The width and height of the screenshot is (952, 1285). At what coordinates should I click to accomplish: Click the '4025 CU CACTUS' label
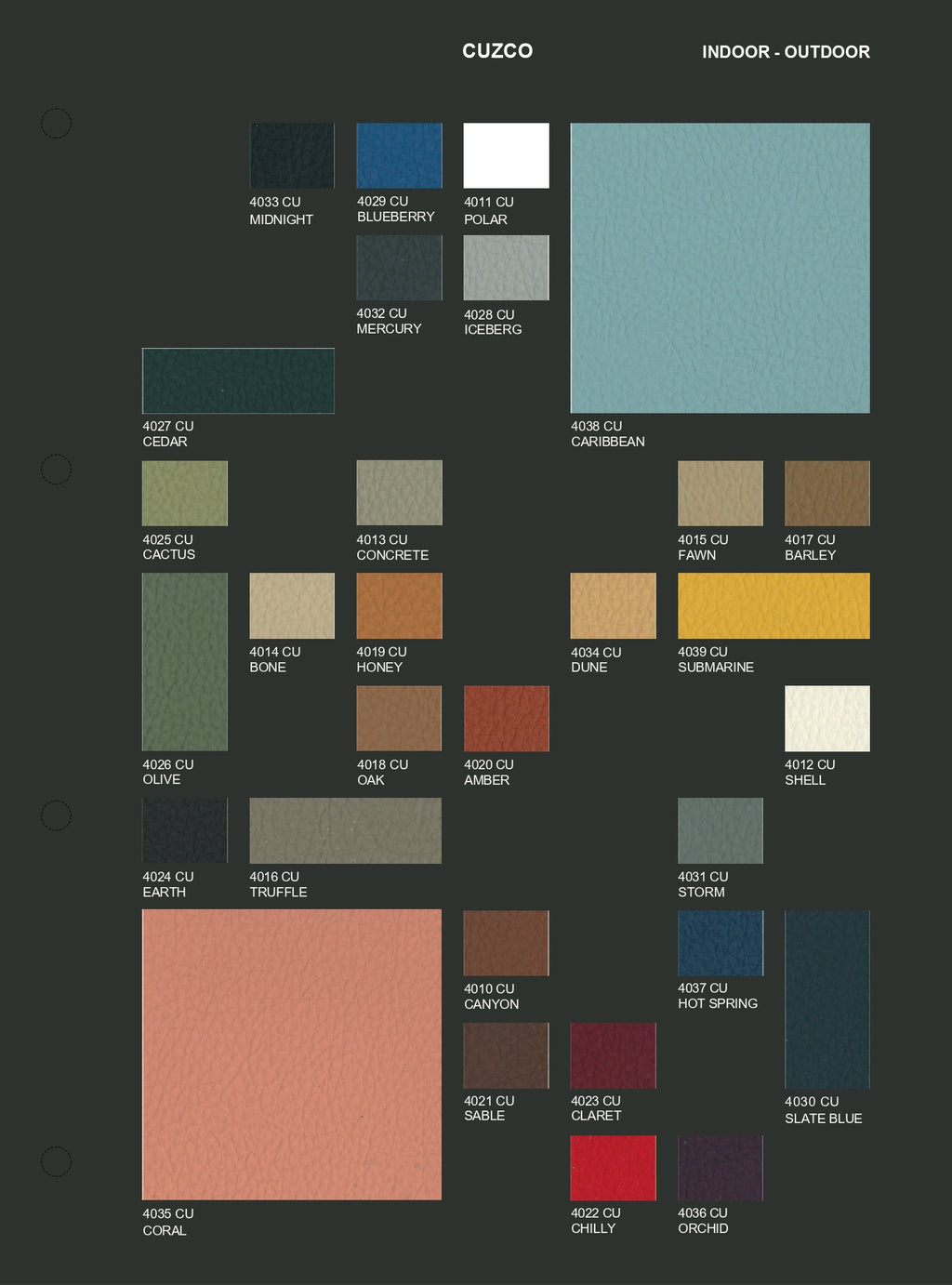pos(169,547)
